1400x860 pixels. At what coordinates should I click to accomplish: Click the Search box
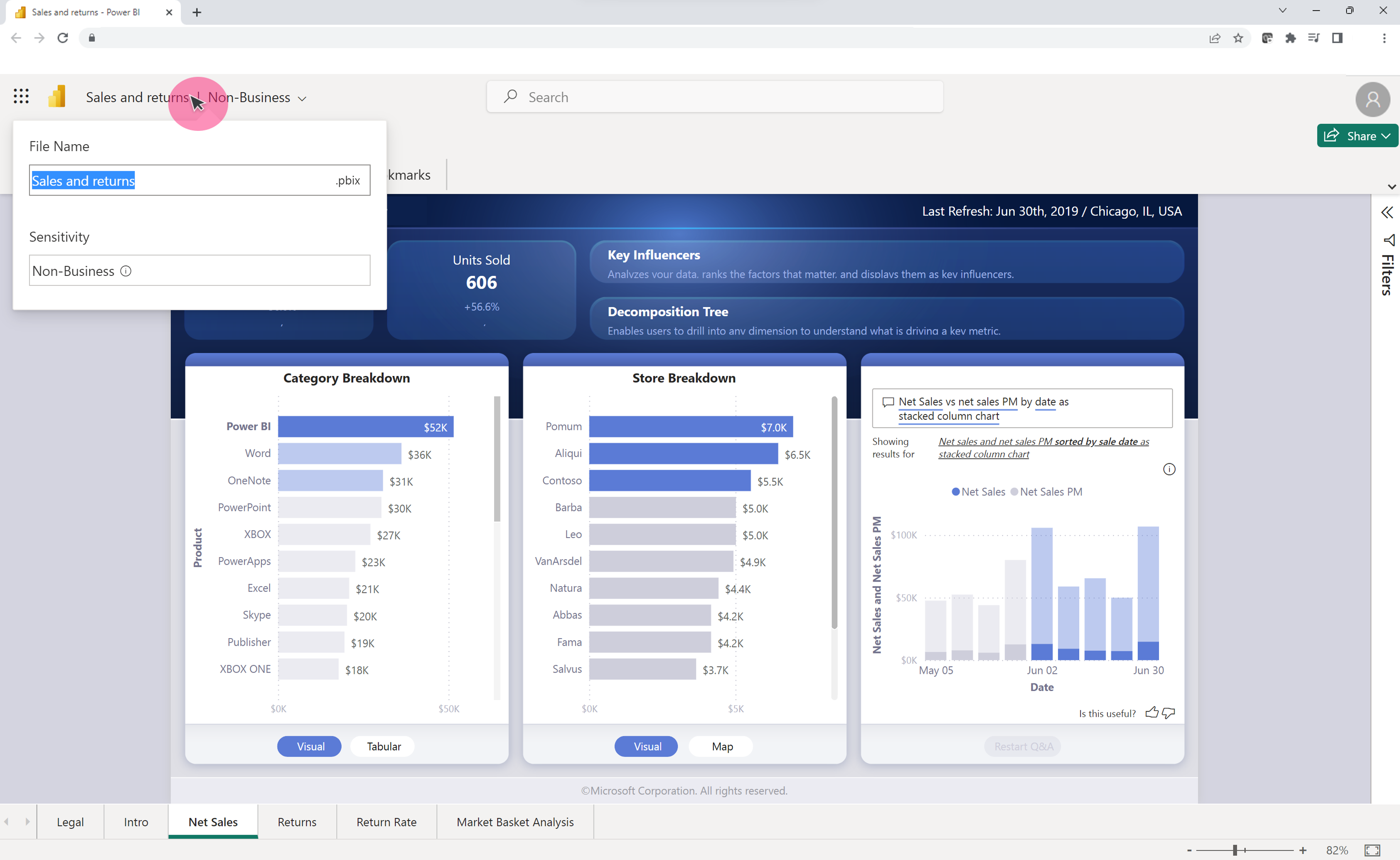714,97
